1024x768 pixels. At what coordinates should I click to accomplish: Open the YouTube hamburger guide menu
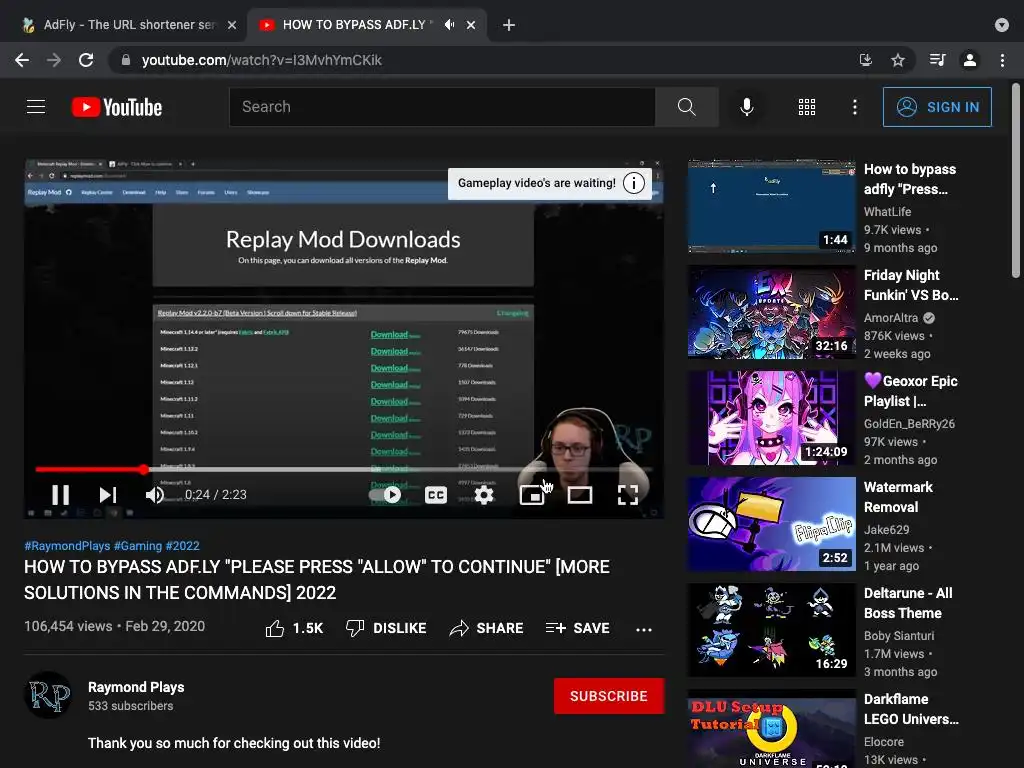click(36, 106)
